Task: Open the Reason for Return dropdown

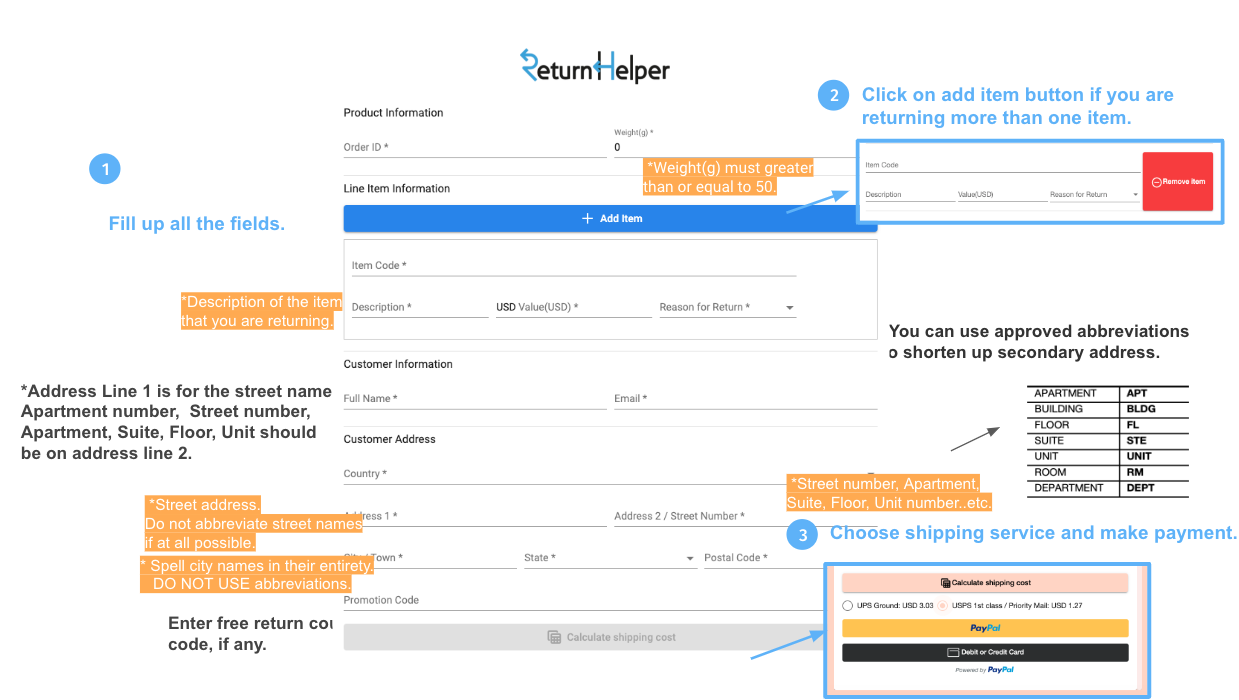Action: (x=789, y=308)
